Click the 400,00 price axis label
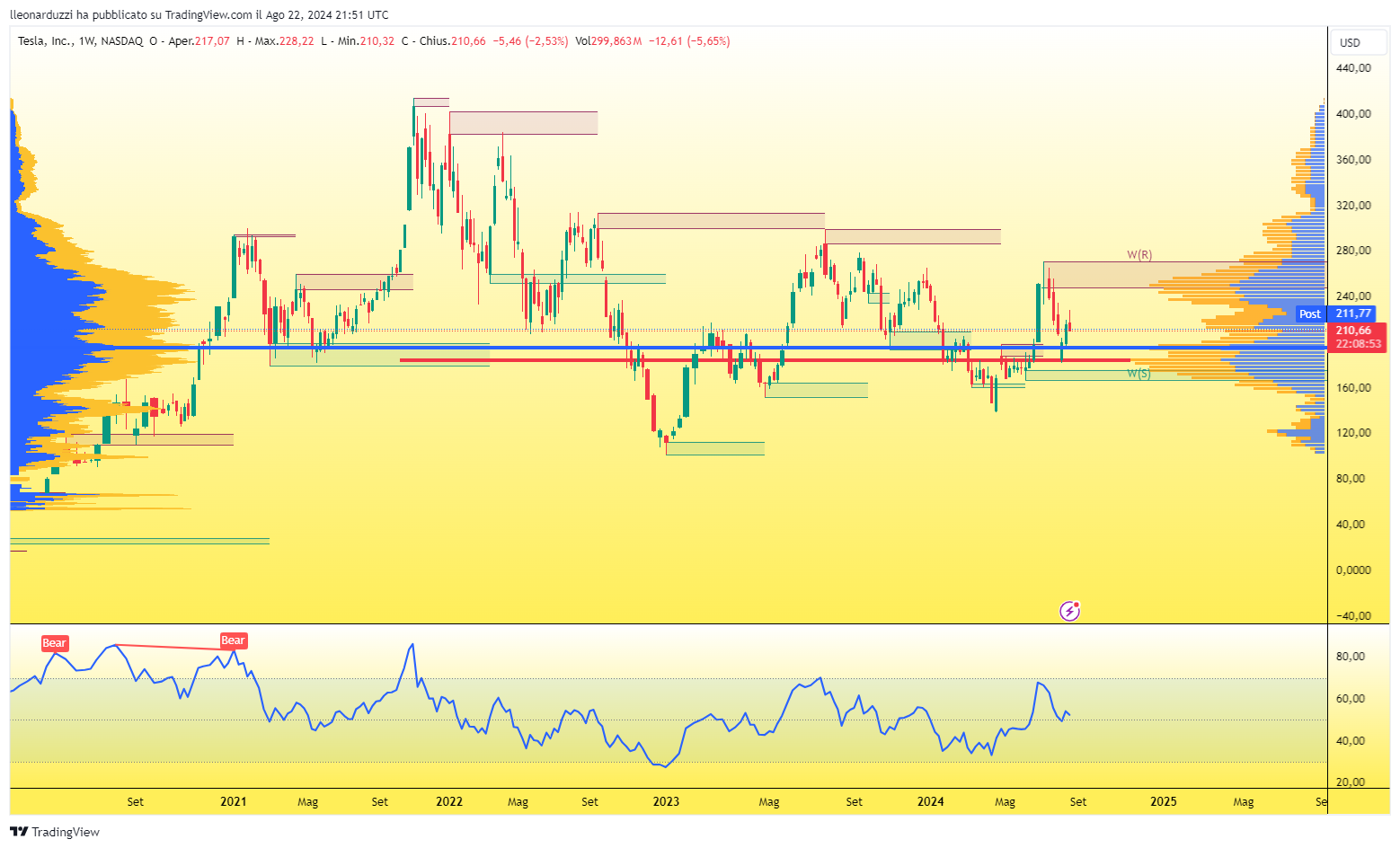The image size is (1400, 848). (x=1353, y=114)
